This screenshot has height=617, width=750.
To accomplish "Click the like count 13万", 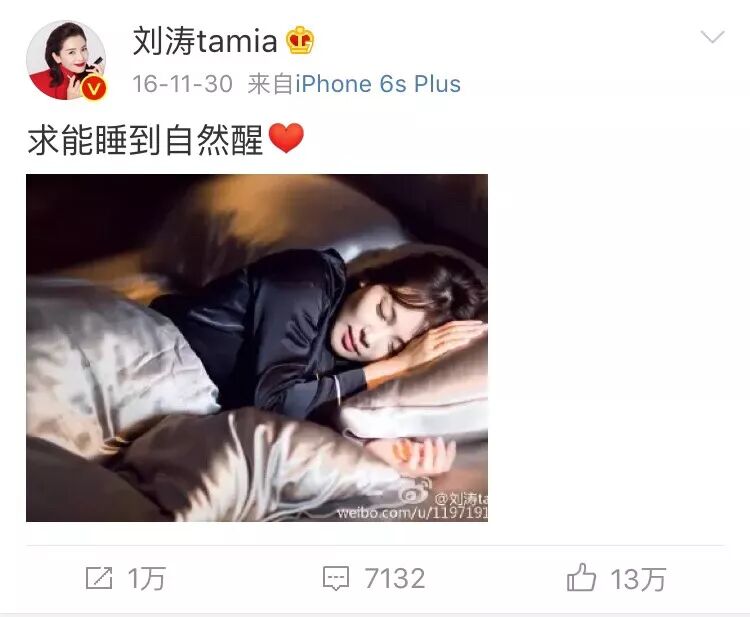I will pos(638,579).
